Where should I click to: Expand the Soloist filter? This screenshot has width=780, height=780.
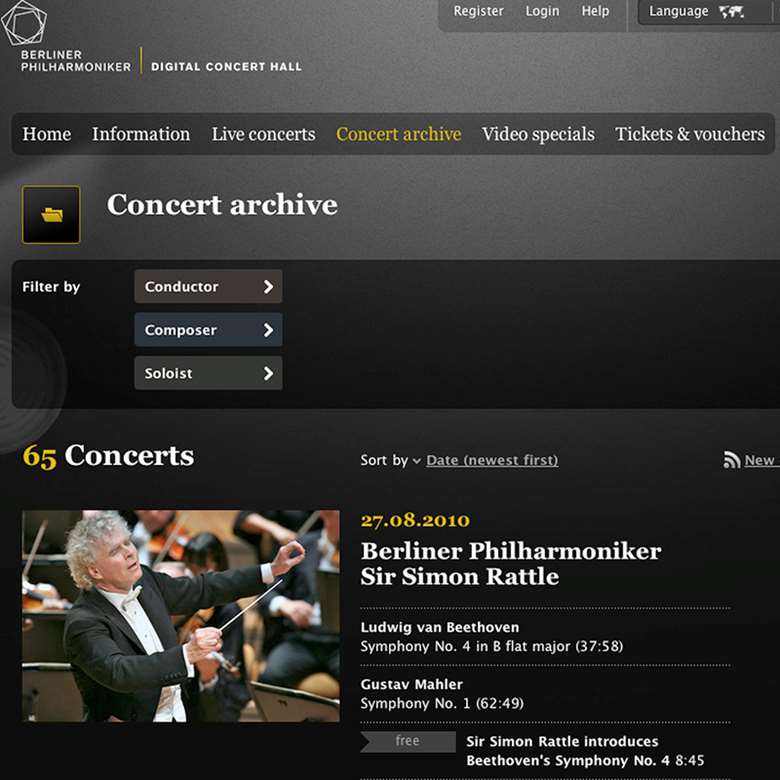click(x=208, y=373)
